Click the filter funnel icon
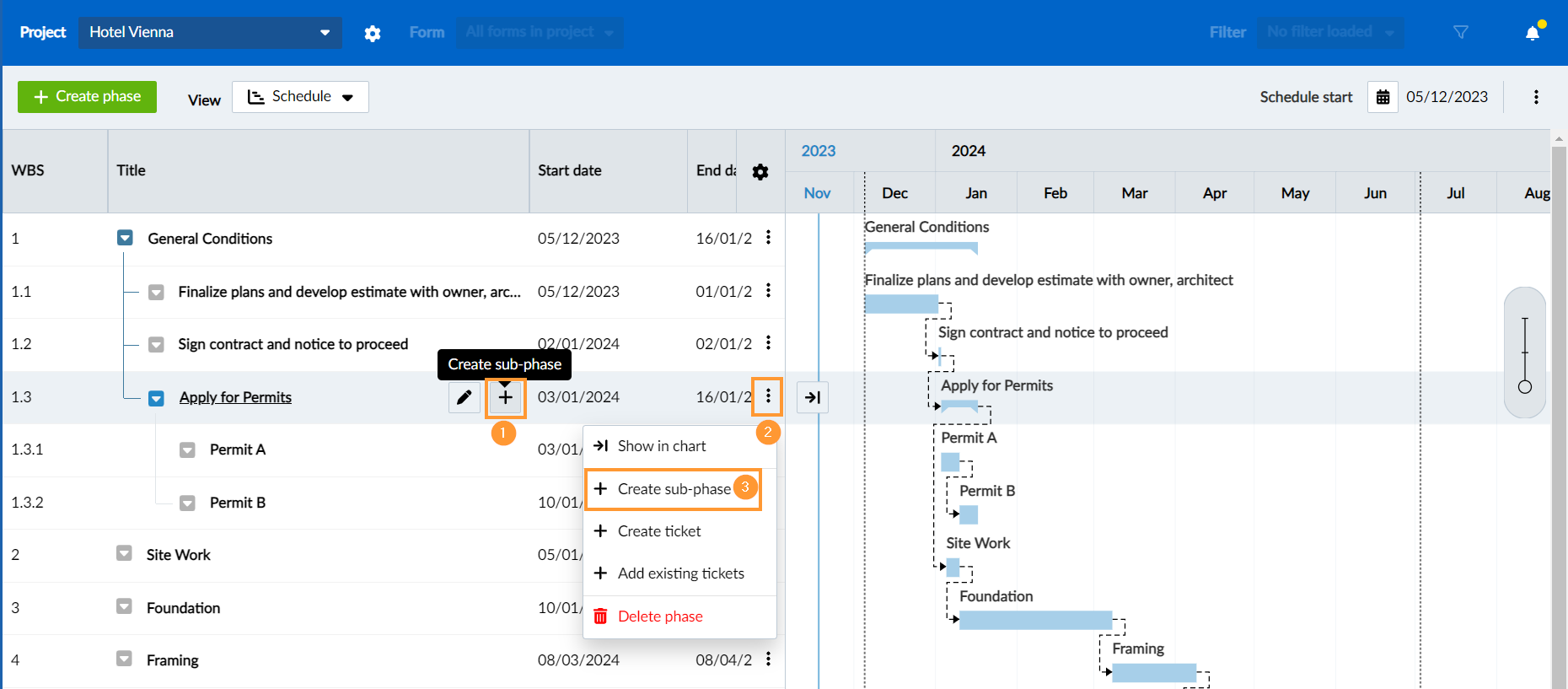Image resolution: width=1568 pixels, height=689 pixels. (x=1461, y=32)
